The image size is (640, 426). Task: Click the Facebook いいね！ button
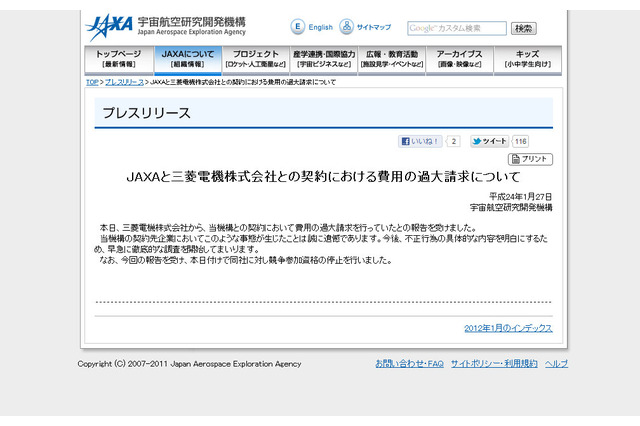pyautogui.click(x=420, y=141)
